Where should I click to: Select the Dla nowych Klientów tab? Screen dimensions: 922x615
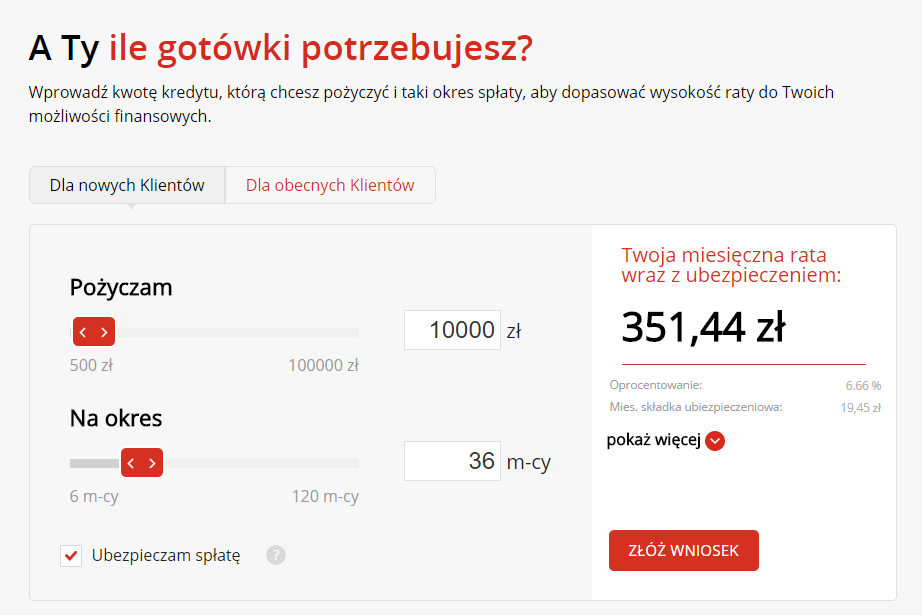click(x=127, y=185)
